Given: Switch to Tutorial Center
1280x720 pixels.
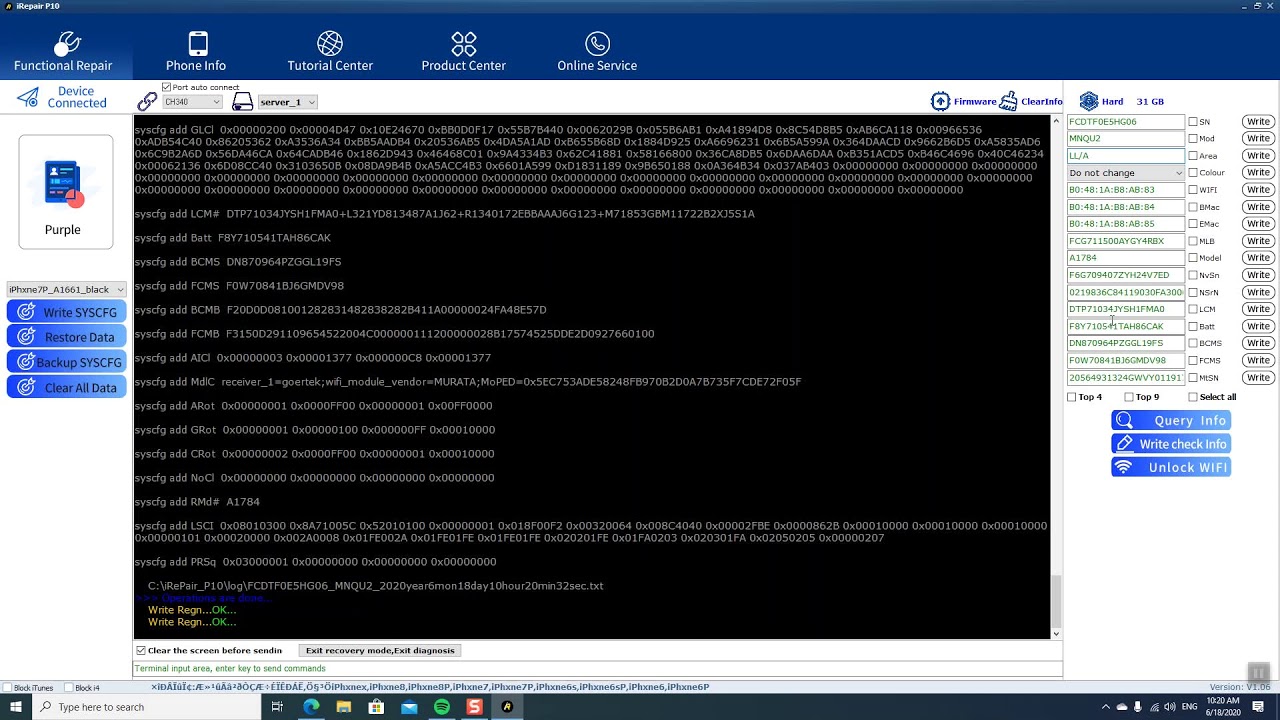Looking at the screenshot, I should [330, 51].
